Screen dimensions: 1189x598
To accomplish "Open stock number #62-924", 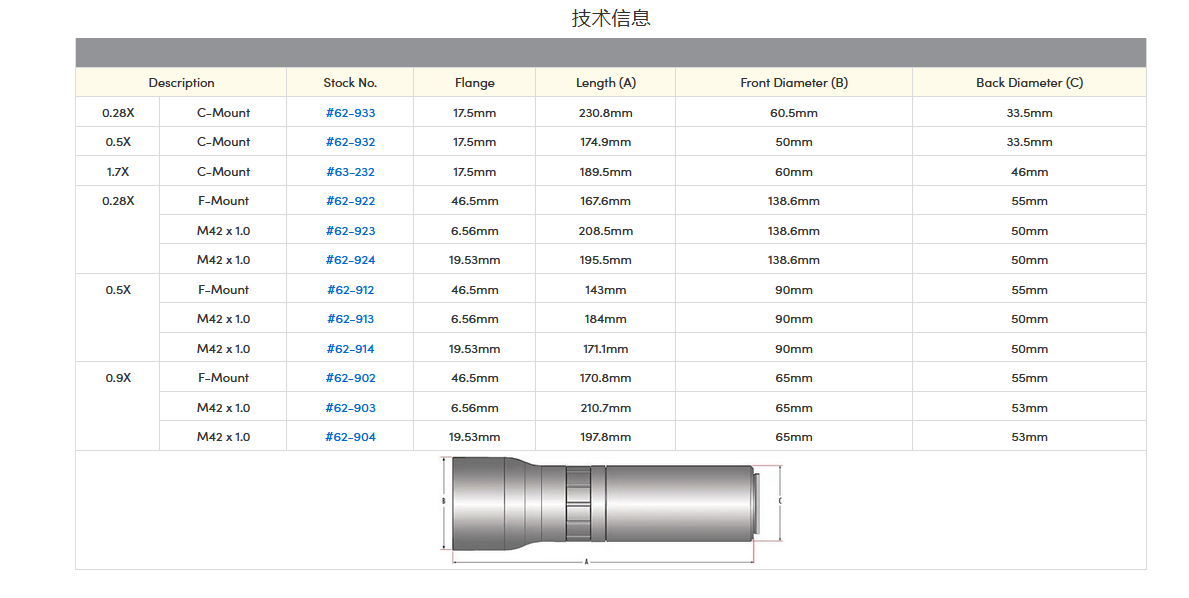I will pos(350,260).
